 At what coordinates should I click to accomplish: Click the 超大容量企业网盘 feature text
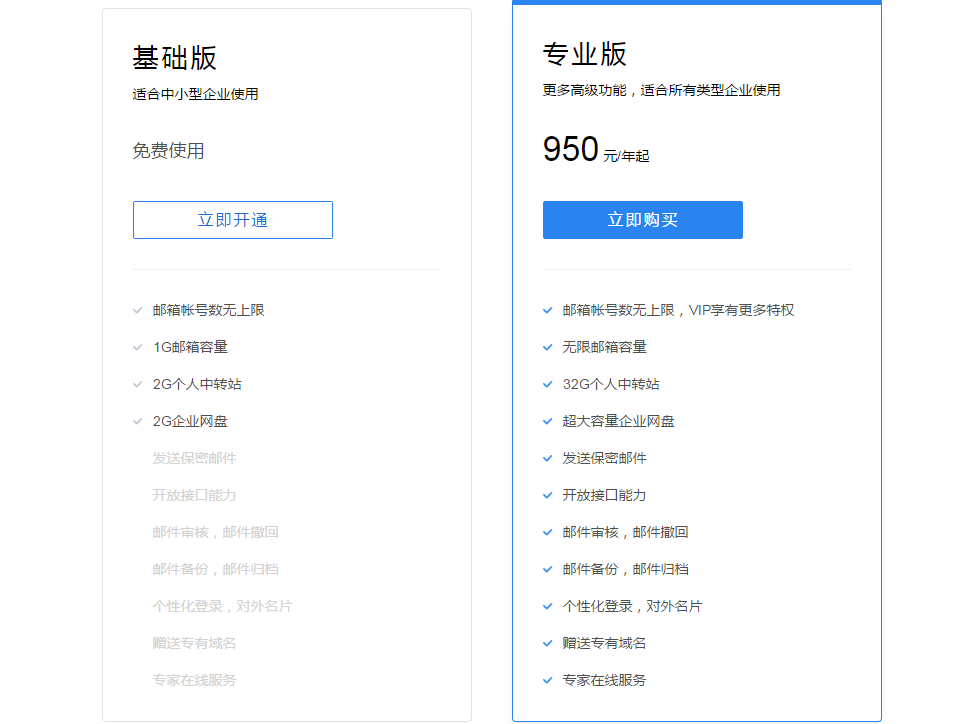619,422
